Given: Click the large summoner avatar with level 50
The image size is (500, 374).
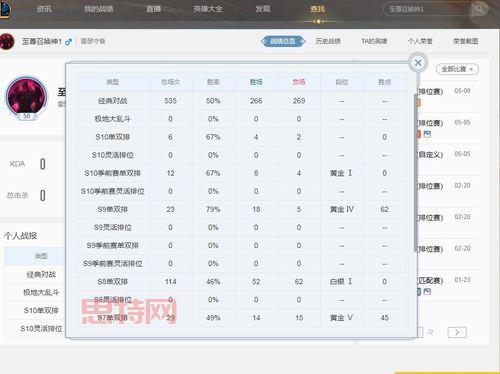Looking at the screenshot, I should (x=27, y=96).
